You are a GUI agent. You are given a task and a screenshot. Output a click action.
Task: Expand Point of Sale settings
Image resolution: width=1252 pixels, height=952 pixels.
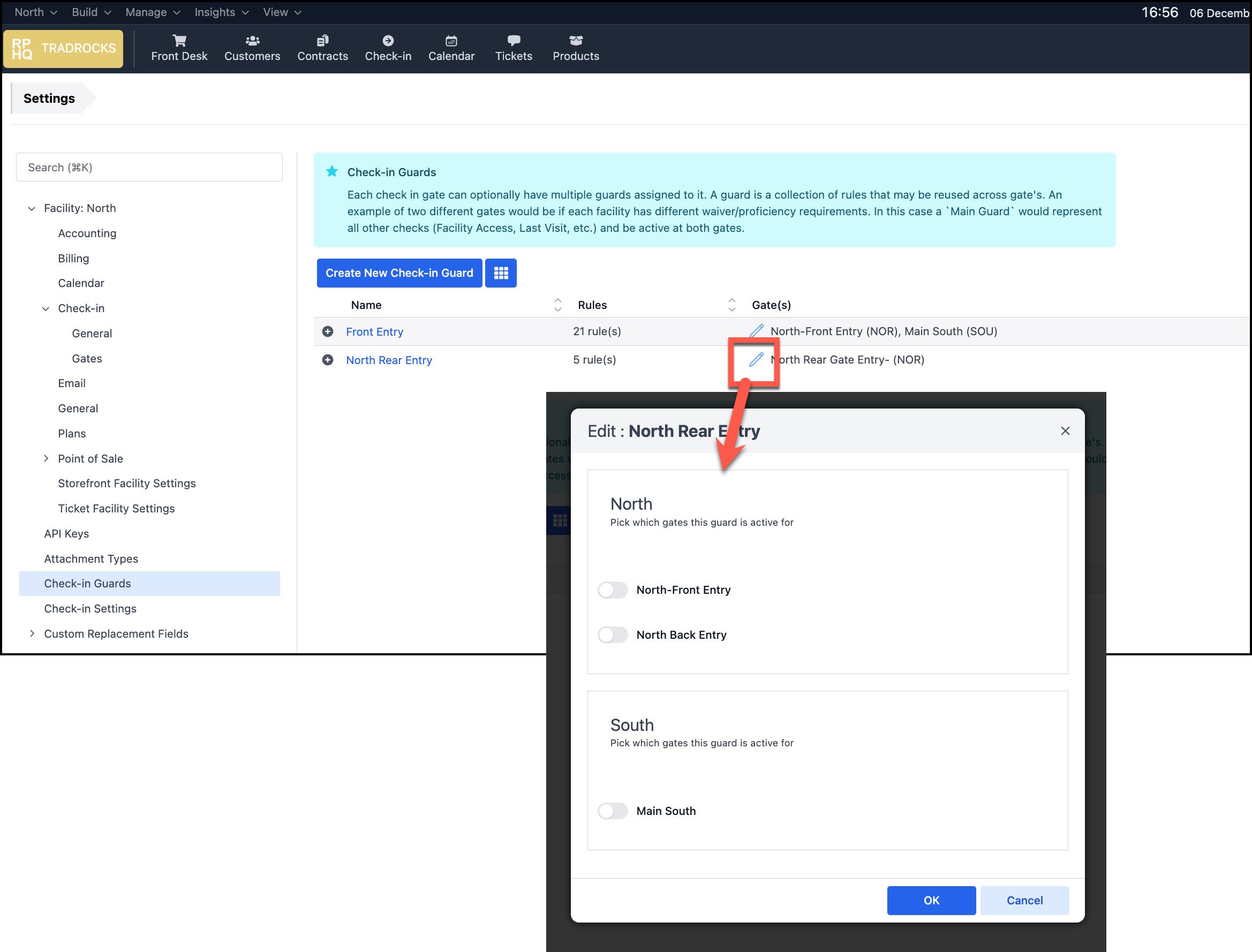click(46, 458)
